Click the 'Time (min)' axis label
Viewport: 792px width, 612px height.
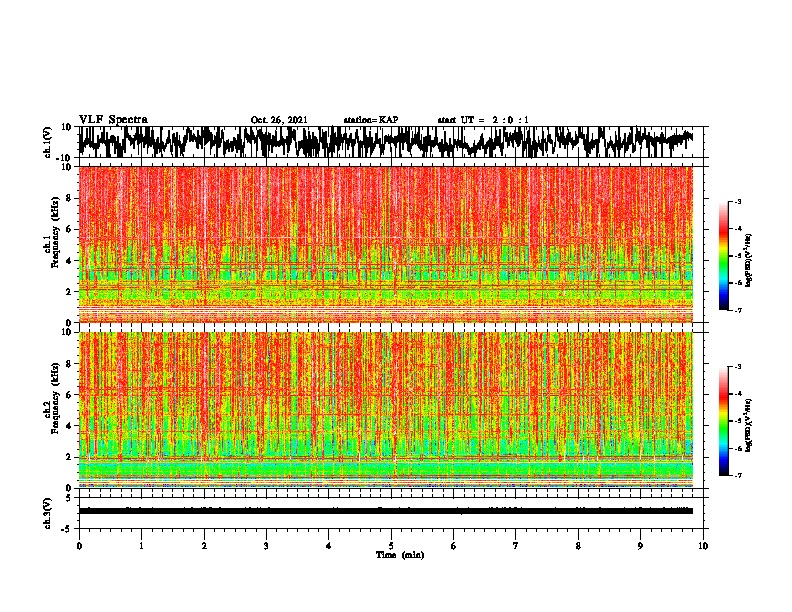[400, 555]
